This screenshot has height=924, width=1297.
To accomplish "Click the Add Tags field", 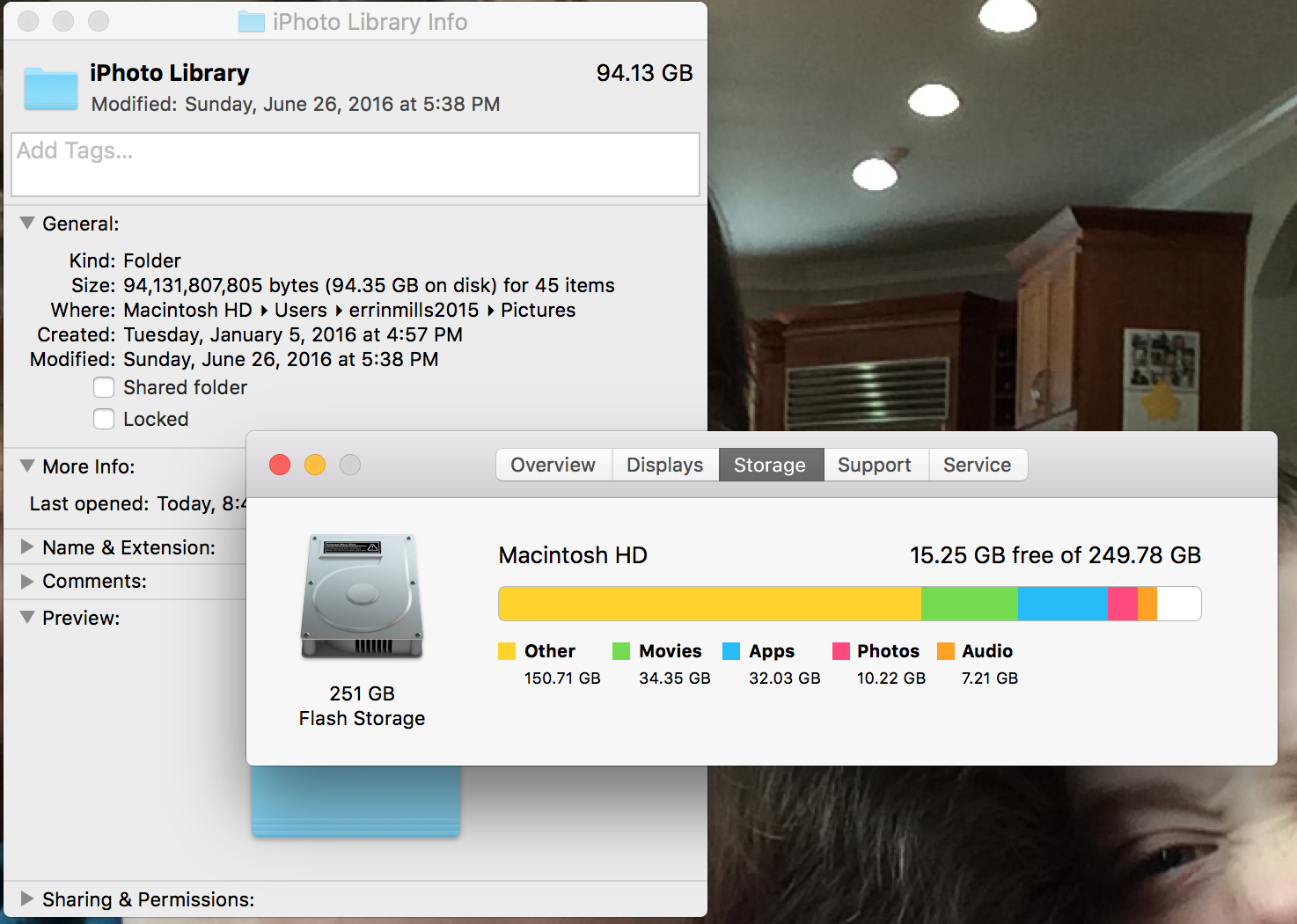I will [355, 165].
